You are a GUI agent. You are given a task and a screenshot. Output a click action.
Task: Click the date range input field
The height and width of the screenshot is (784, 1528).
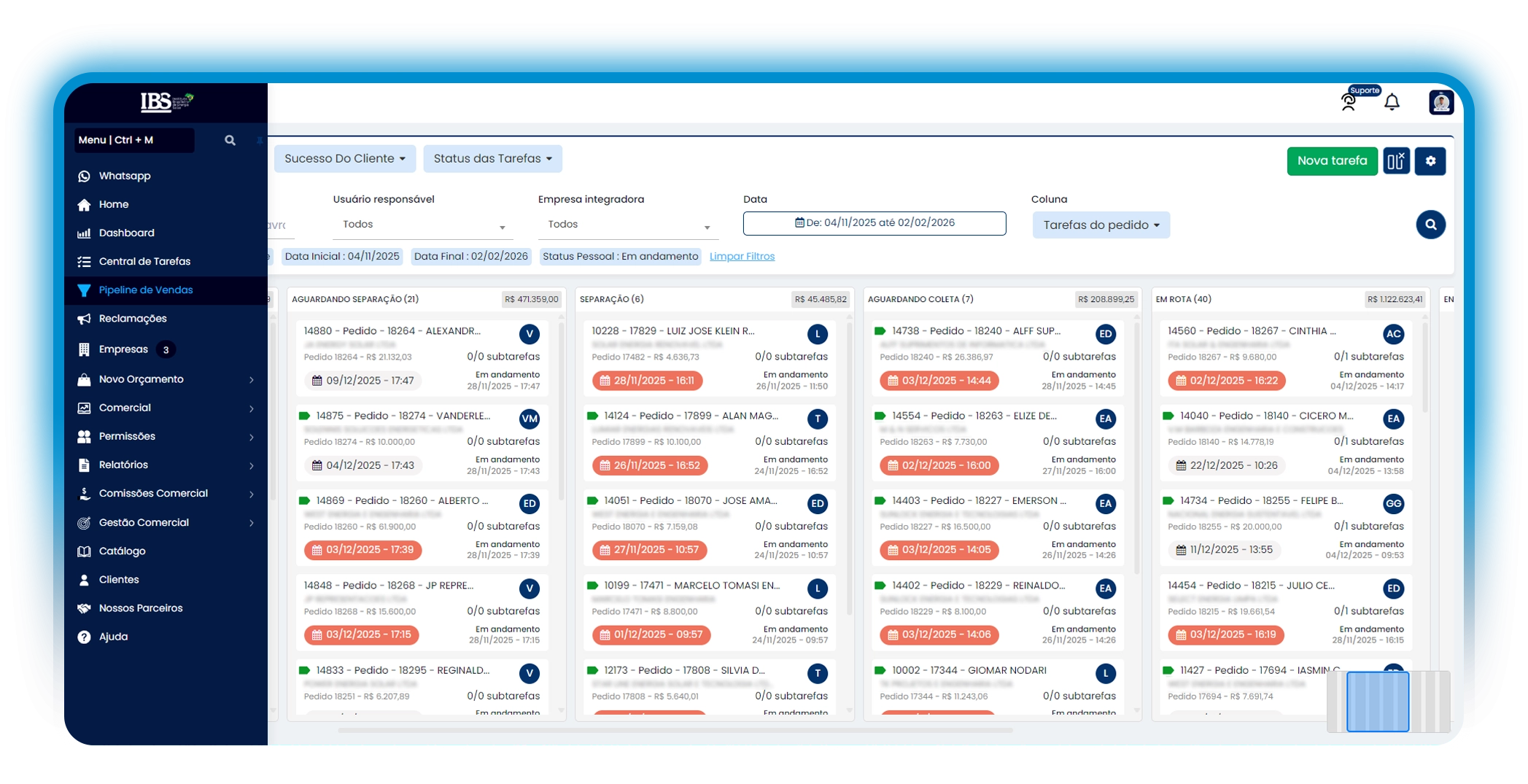tap(874, 223)
